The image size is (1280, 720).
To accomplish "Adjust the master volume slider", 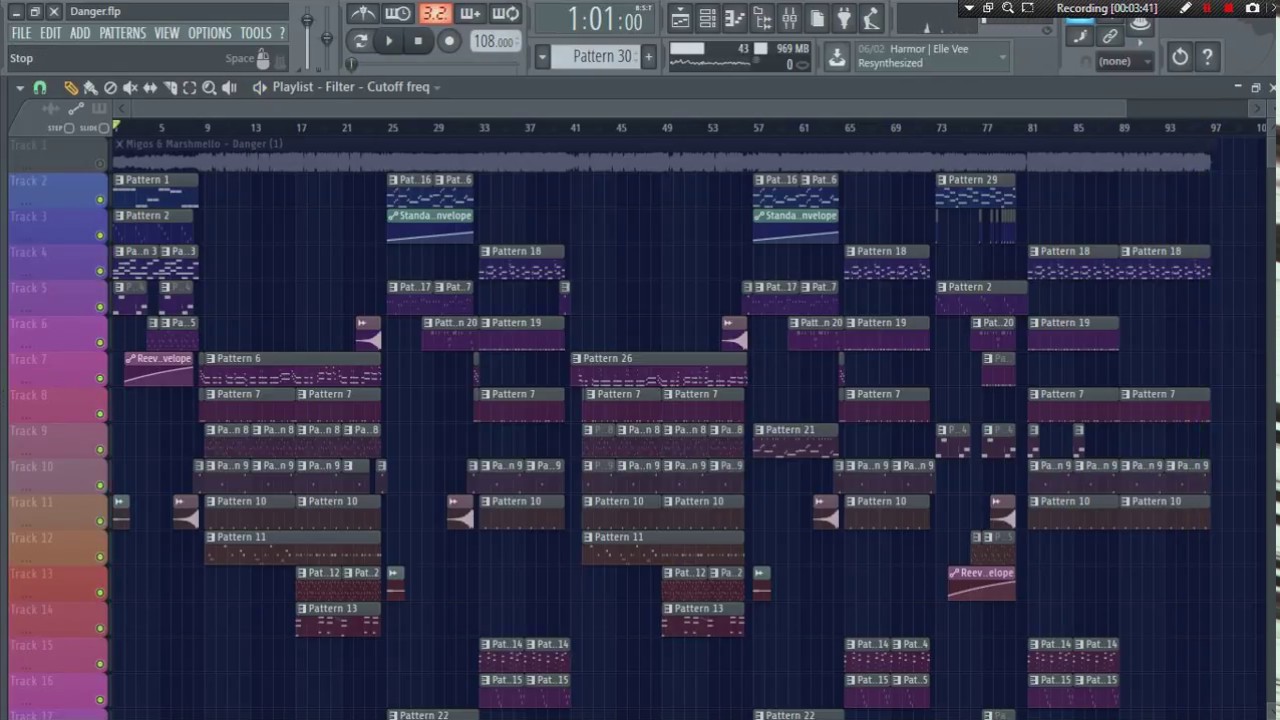I will click(x=307, y=22).
